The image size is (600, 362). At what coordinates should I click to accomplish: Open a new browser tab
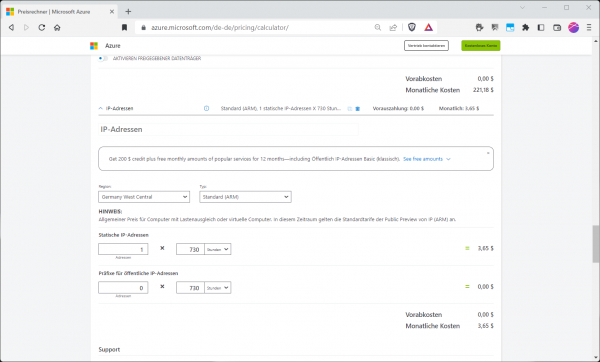(128, 11)
